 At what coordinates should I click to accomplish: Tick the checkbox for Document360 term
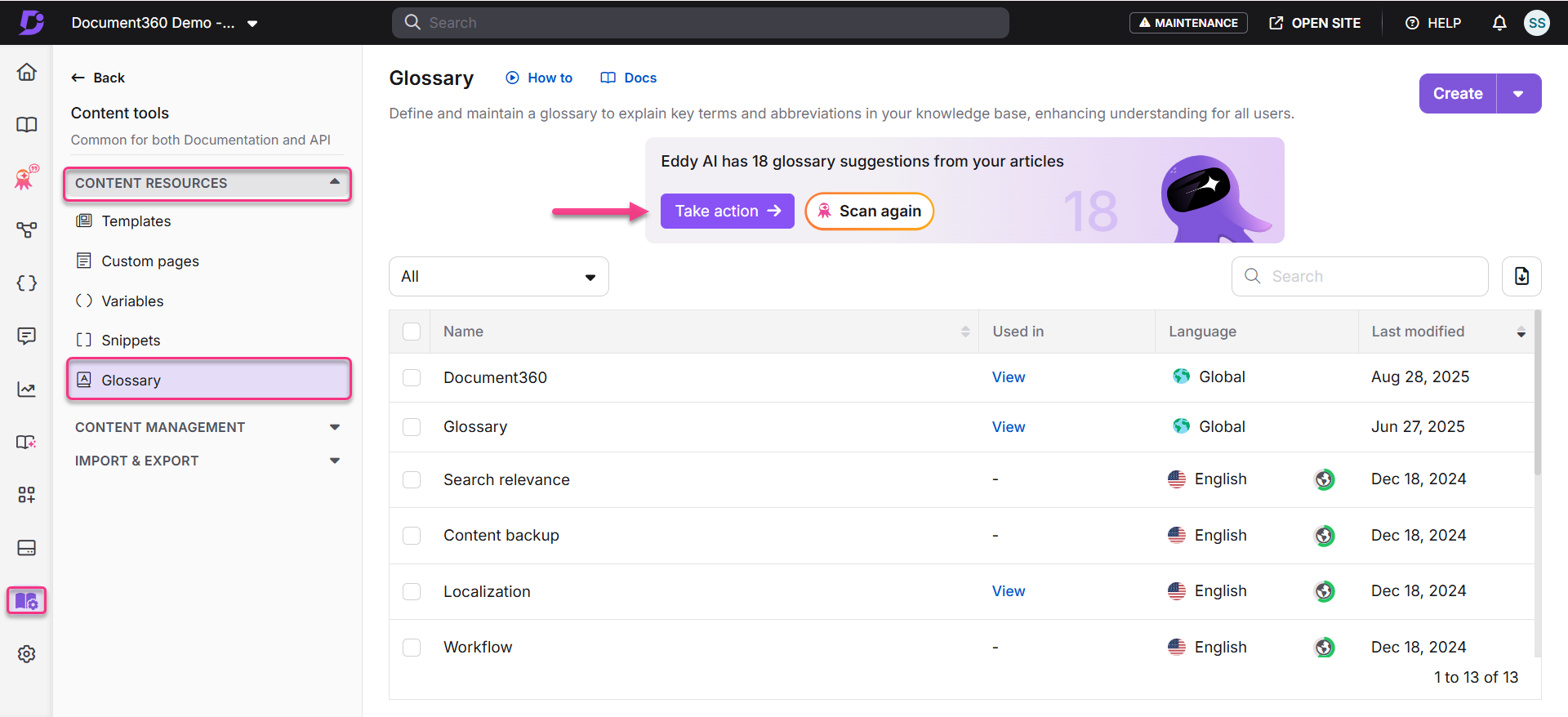tap(412, 377)
